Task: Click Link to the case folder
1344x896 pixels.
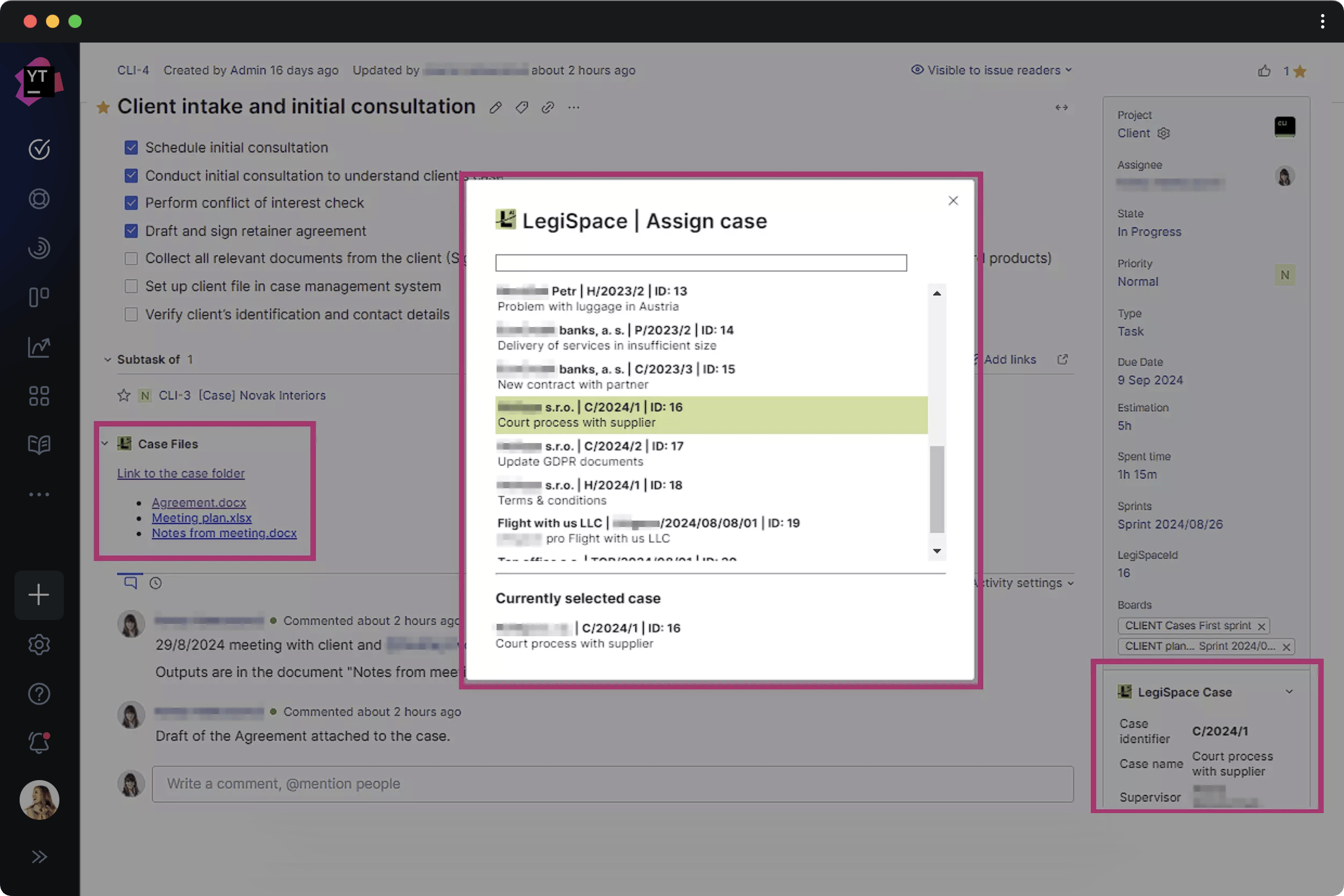Action: point(180,473)
